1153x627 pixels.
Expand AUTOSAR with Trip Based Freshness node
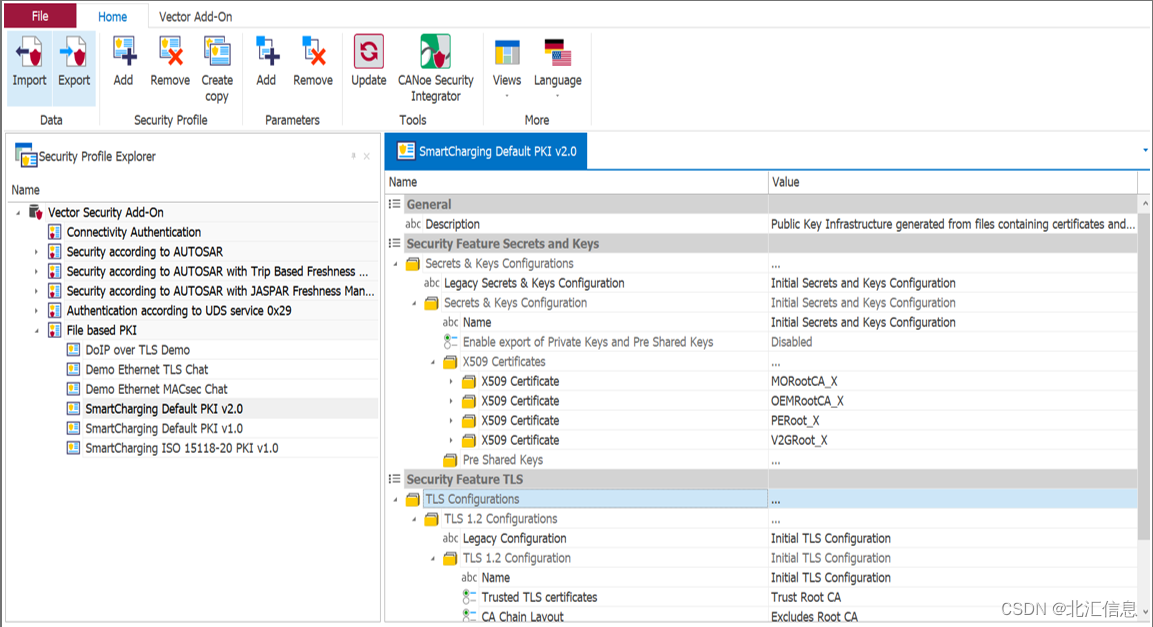click(36, 271)
